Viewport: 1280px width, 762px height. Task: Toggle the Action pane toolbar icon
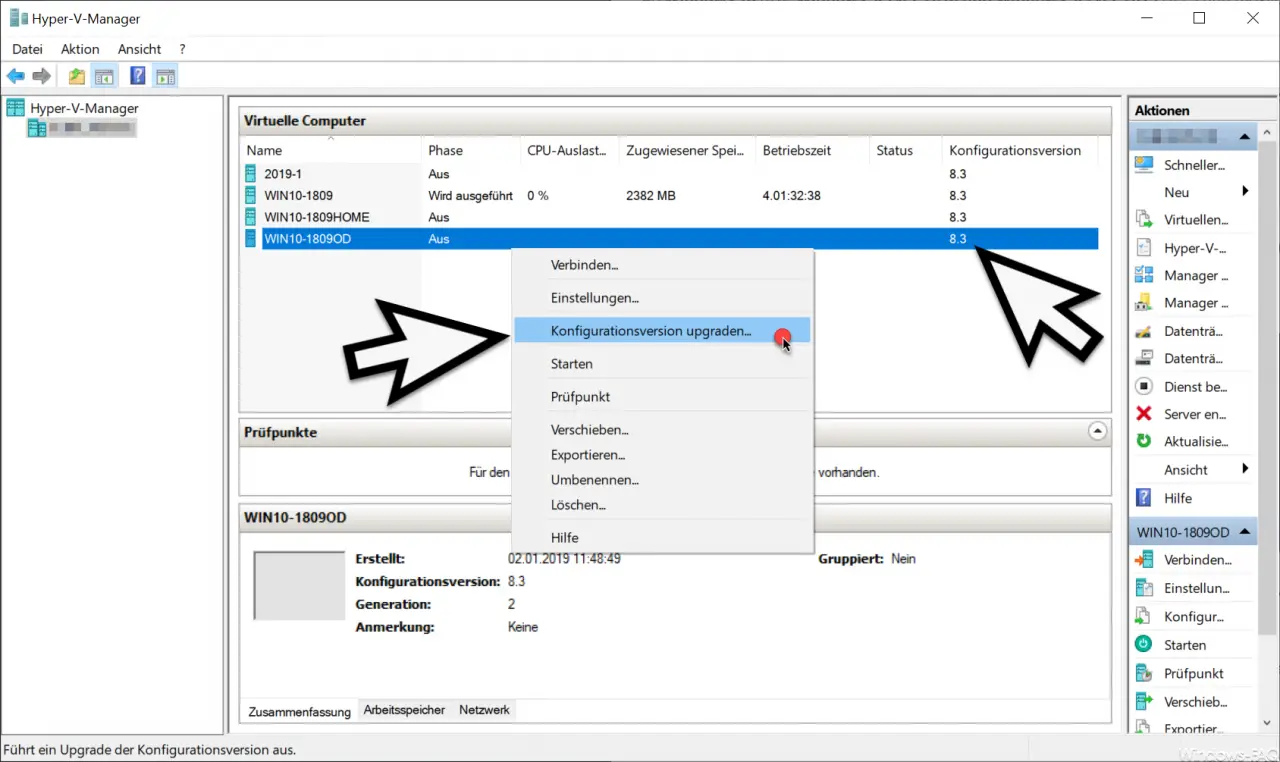[x=165, y=76]
